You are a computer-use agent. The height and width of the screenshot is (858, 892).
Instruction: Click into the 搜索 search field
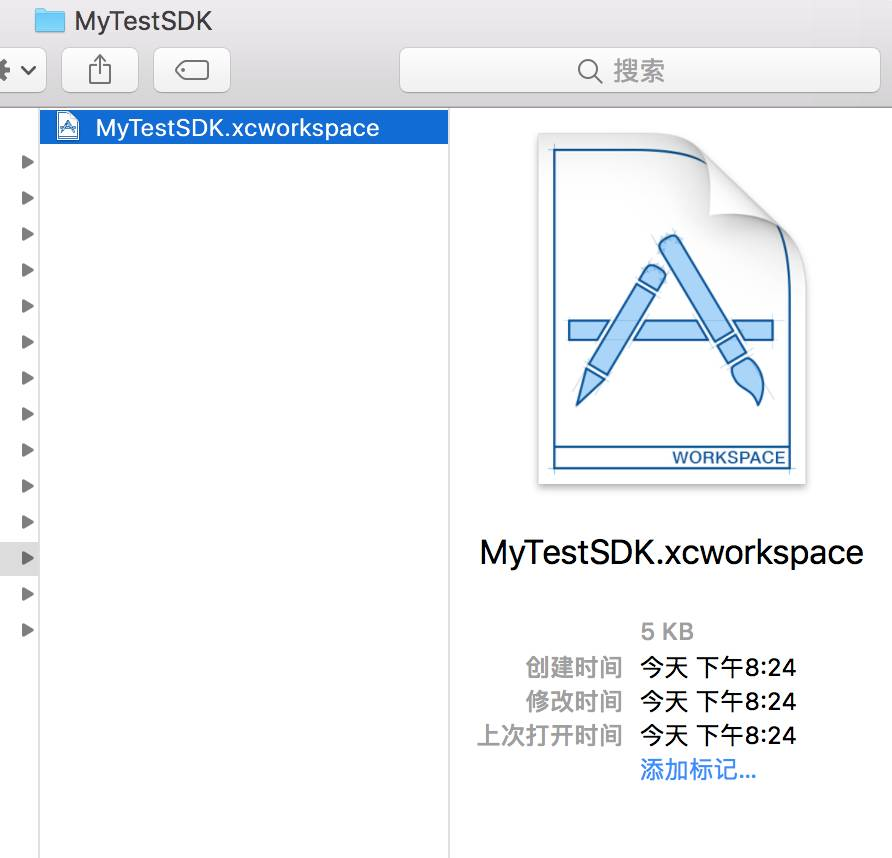coord(640,70)
